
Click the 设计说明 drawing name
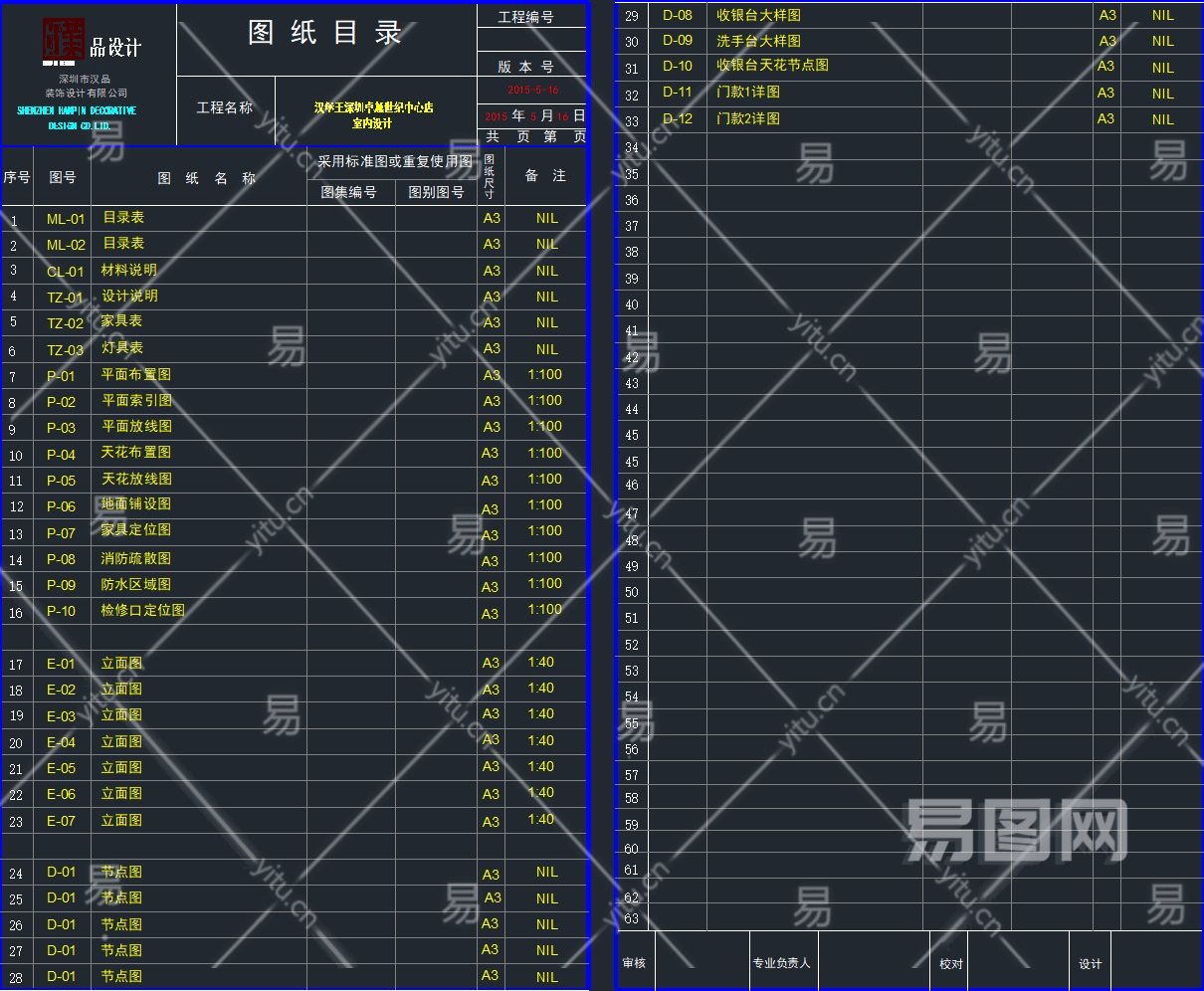129,296
